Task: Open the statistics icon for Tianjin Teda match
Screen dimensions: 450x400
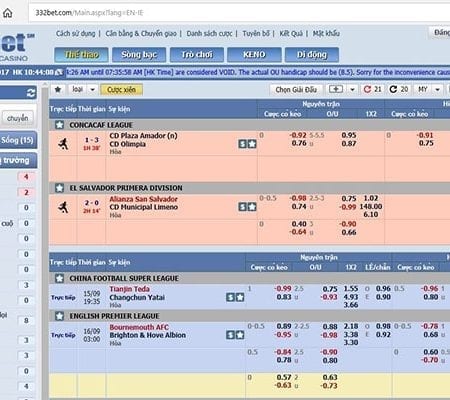Action: point(230,297)
